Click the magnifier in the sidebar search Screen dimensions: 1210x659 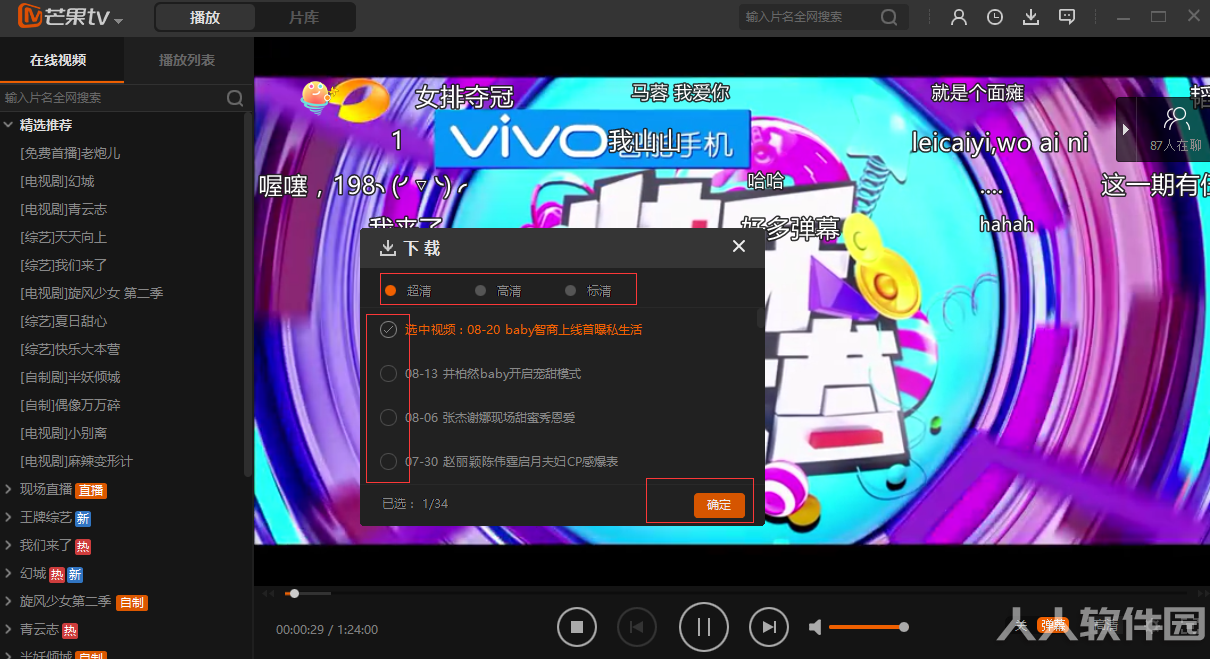click(x=235, y=98)
